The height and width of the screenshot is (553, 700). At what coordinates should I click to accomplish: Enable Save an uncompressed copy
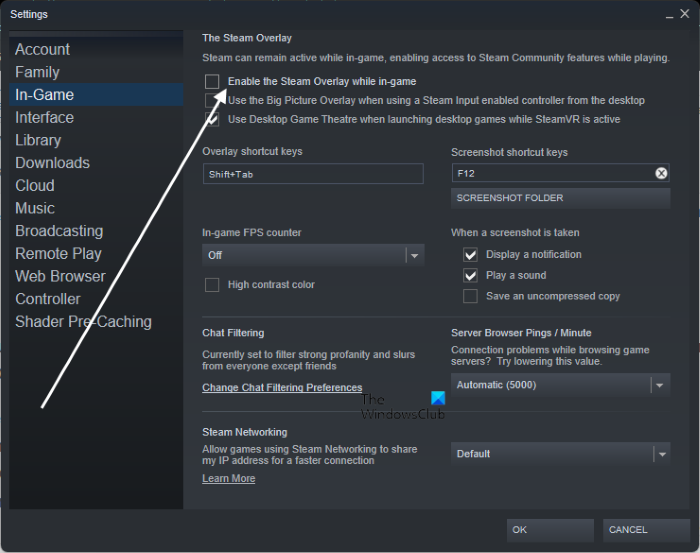click(470, 297)
